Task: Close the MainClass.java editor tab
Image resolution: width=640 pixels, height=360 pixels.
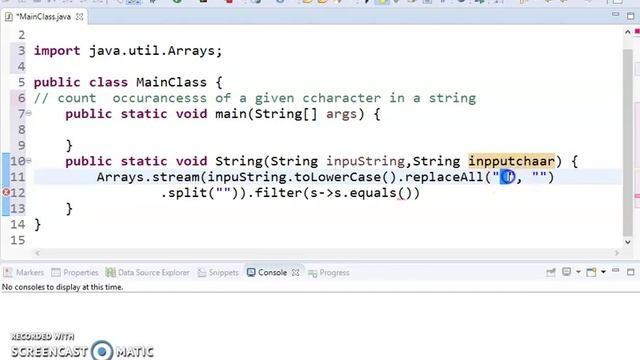Action: pyautogui.click(x=80, y=17)
